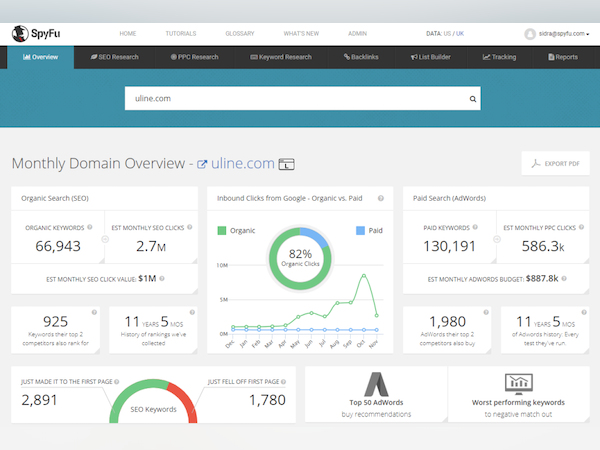Open the What's New link
The image size is (600, 450).
[301, 34]
